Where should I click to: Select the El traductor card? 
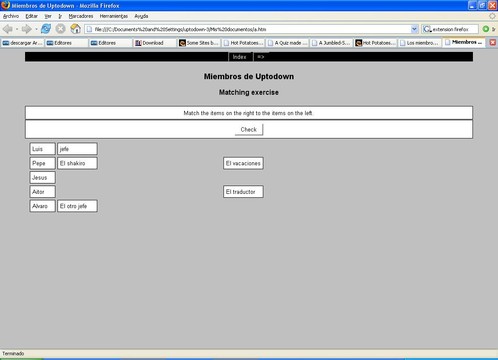[x=243, y=192]
